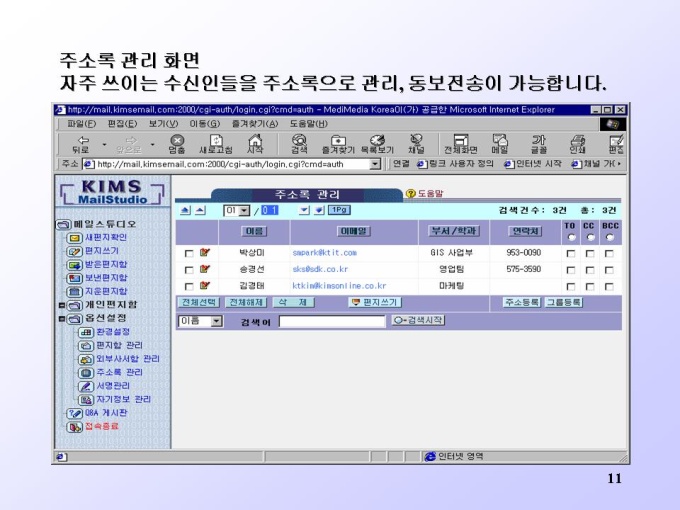Open the 즐겨찾기(A) menu

[255, 124]
